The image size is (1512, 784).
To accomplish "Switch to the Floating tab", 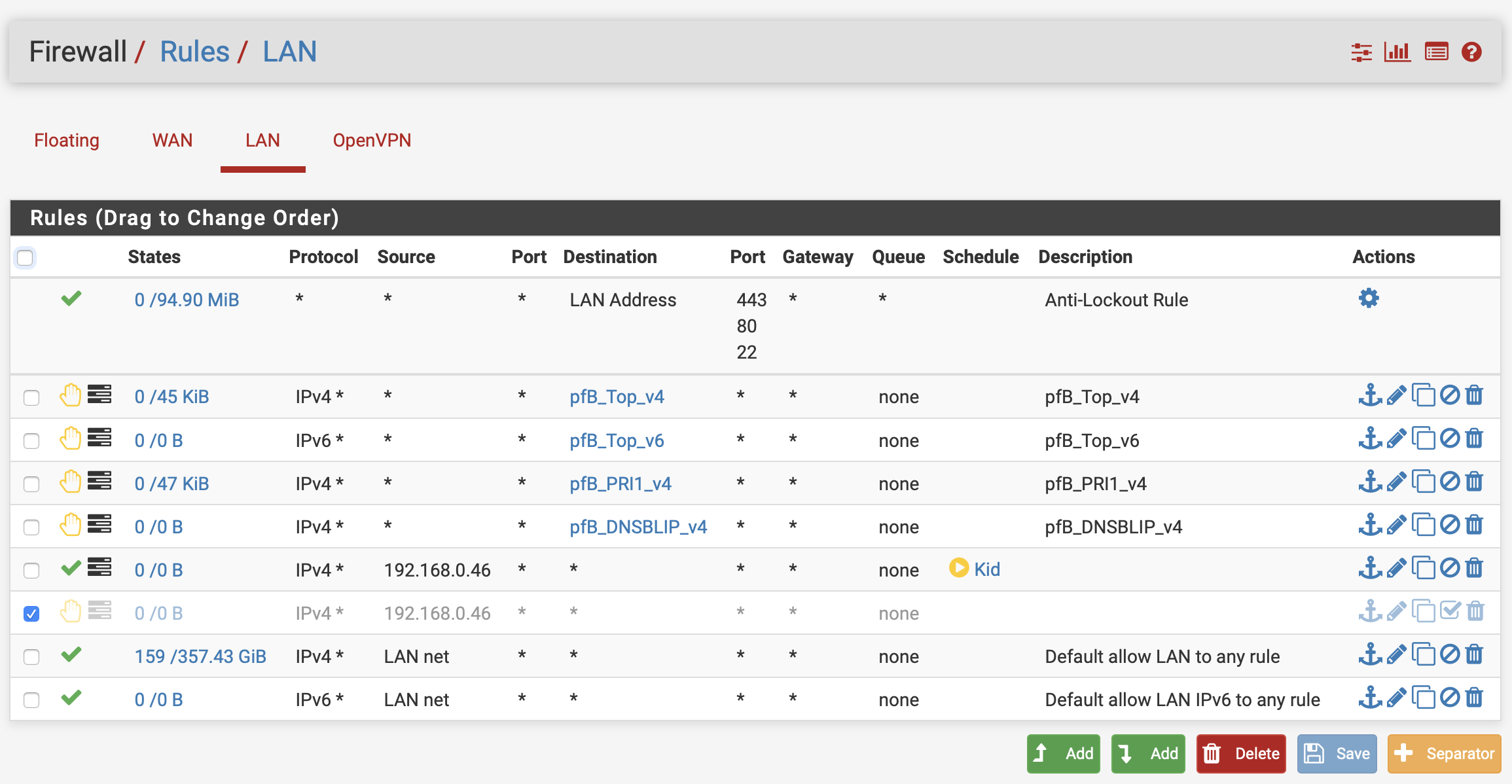I will [x=67, y=140].
